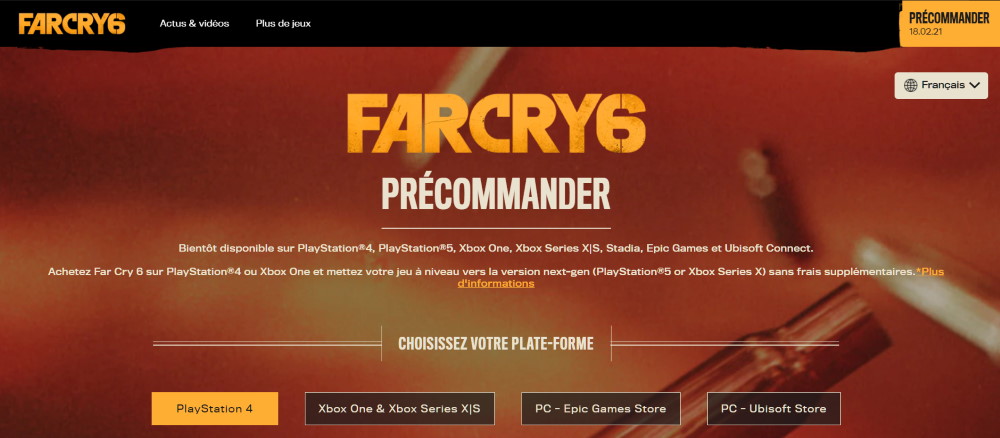This screenshot has height=438, width=1000.
Task: Open the Actus & vidéos menu
Action: click(x=195, y=24)
